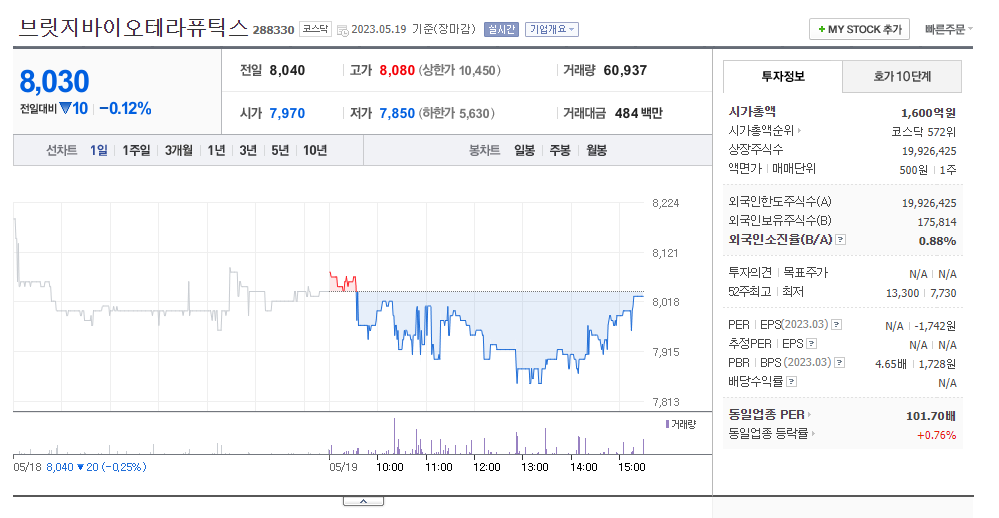Open help icon next to 배당수익률

[x=791, y=382]
